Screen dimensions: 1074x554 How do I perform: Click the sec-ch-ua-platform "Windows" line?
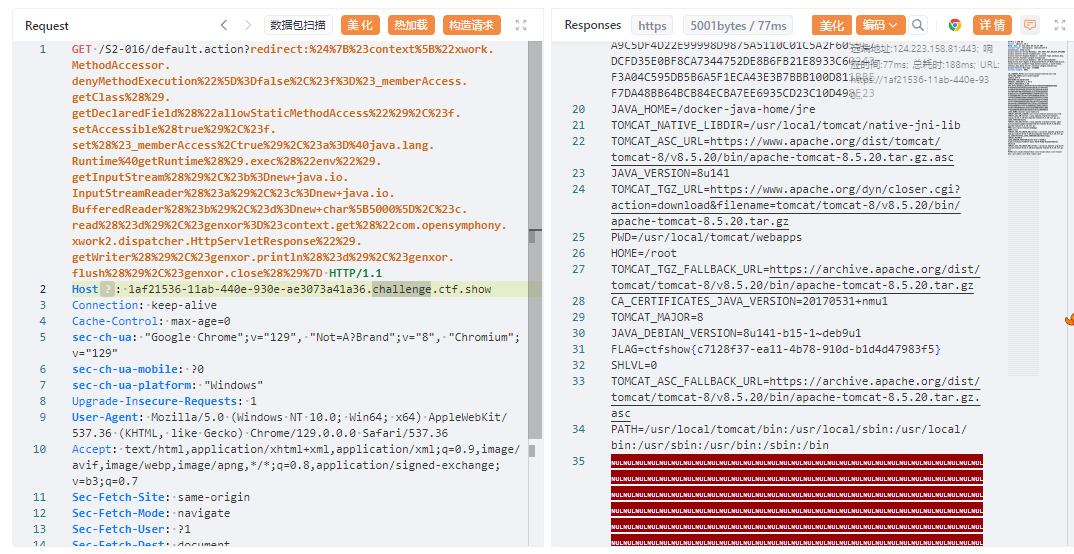click(168, 385)
